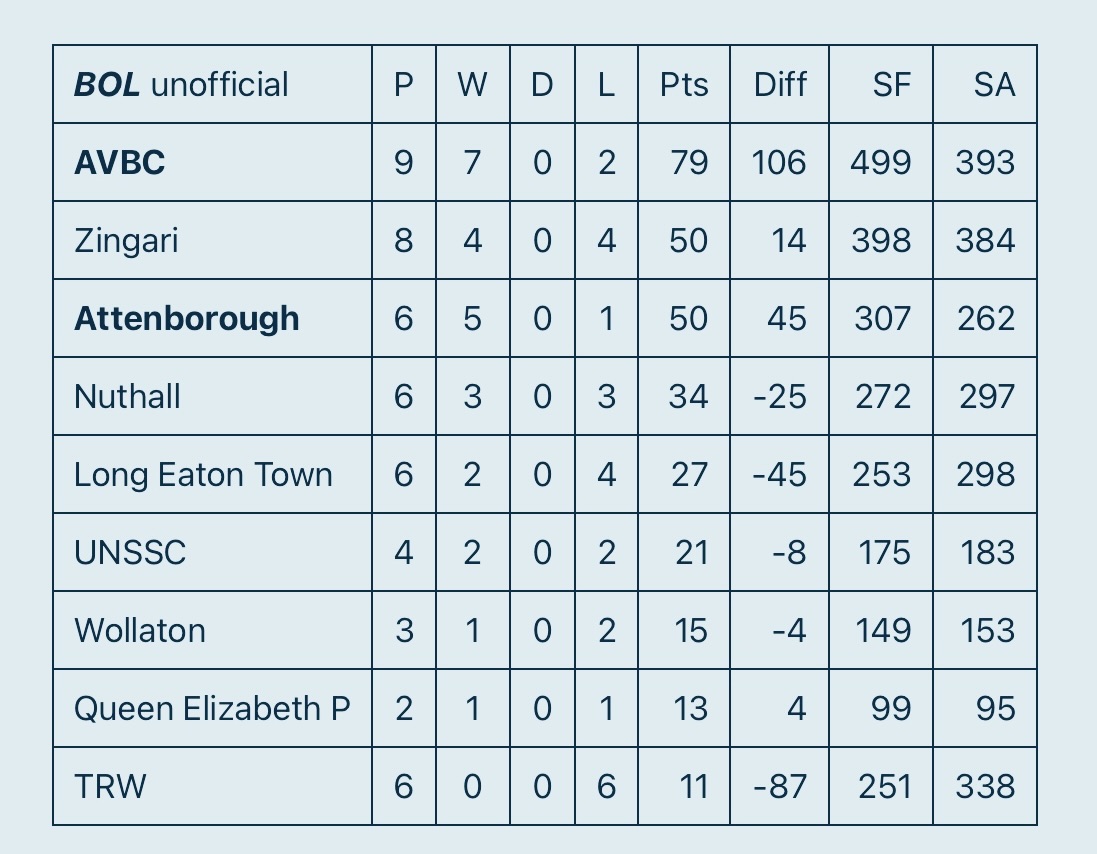Click the UNSSC team name
Screen dimensions: 1097x854
[x=130, y=553]
